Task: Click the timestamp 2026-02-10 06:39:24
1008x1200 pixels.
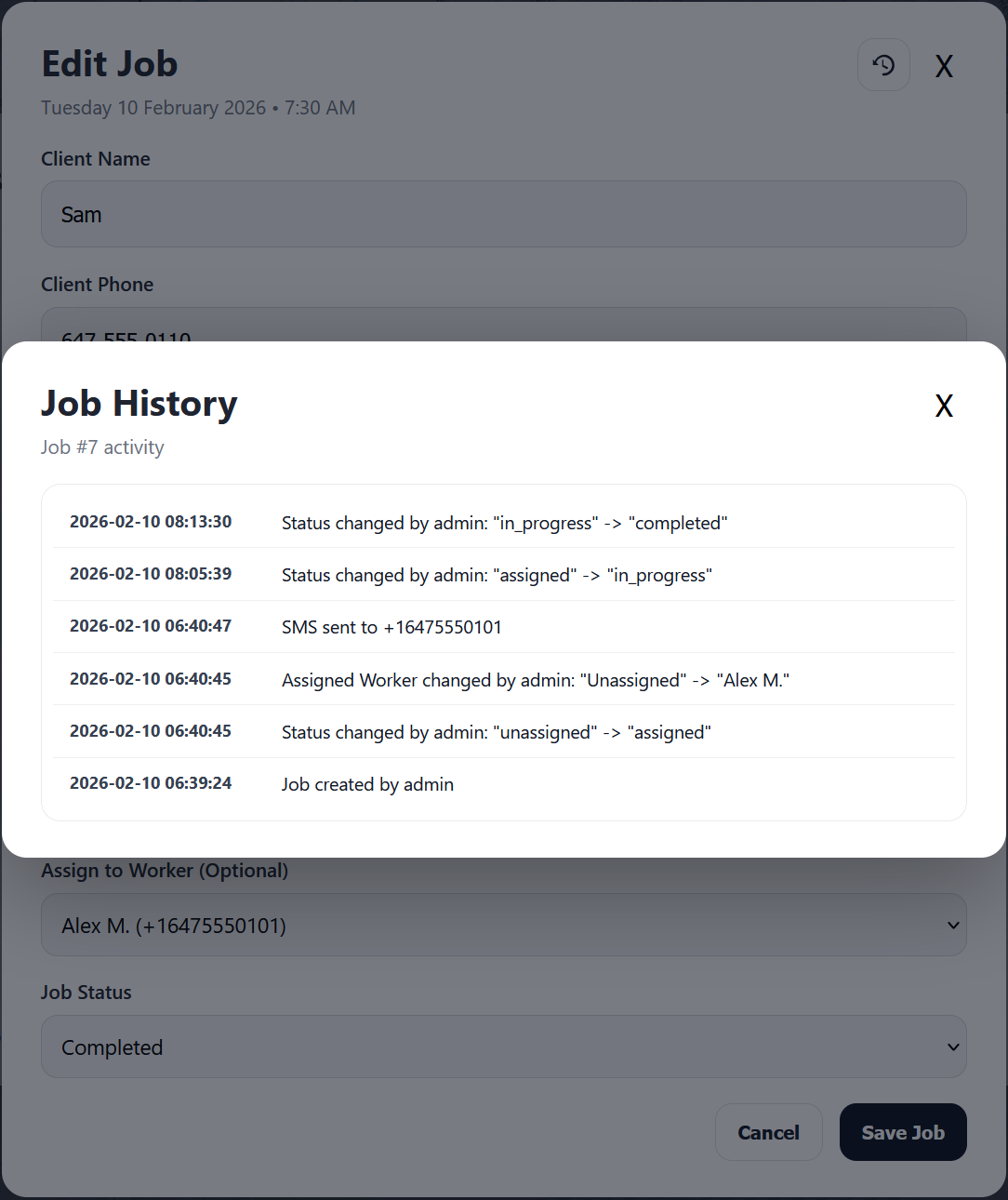Action: pos(150,782)
